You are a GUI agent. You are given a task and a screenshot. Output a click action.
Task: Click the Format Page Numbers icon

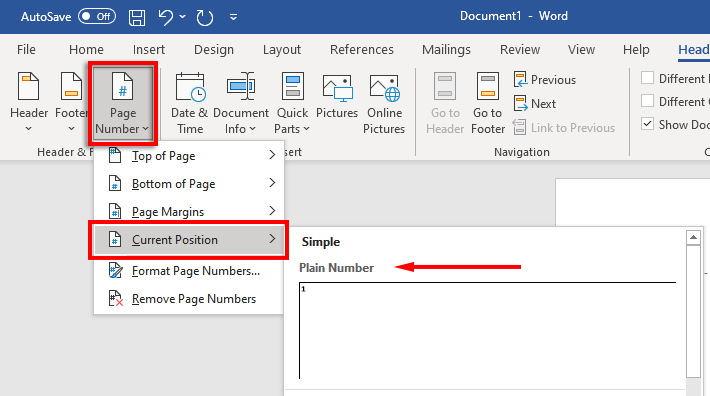pyautogui.click(x=115, y=271)
